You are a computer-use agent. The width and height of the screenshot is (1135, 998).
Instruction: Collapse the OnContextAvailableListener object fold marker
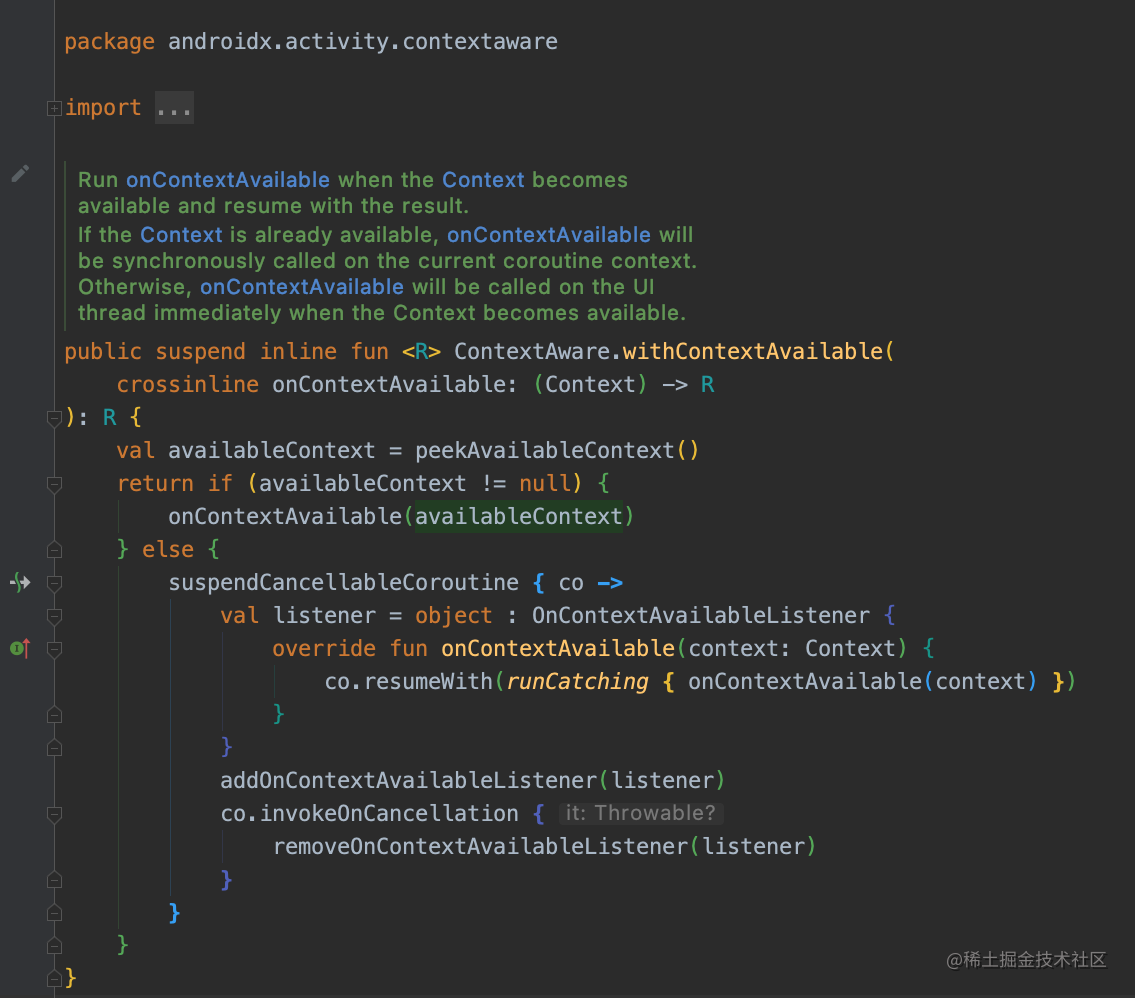point(54,615)
